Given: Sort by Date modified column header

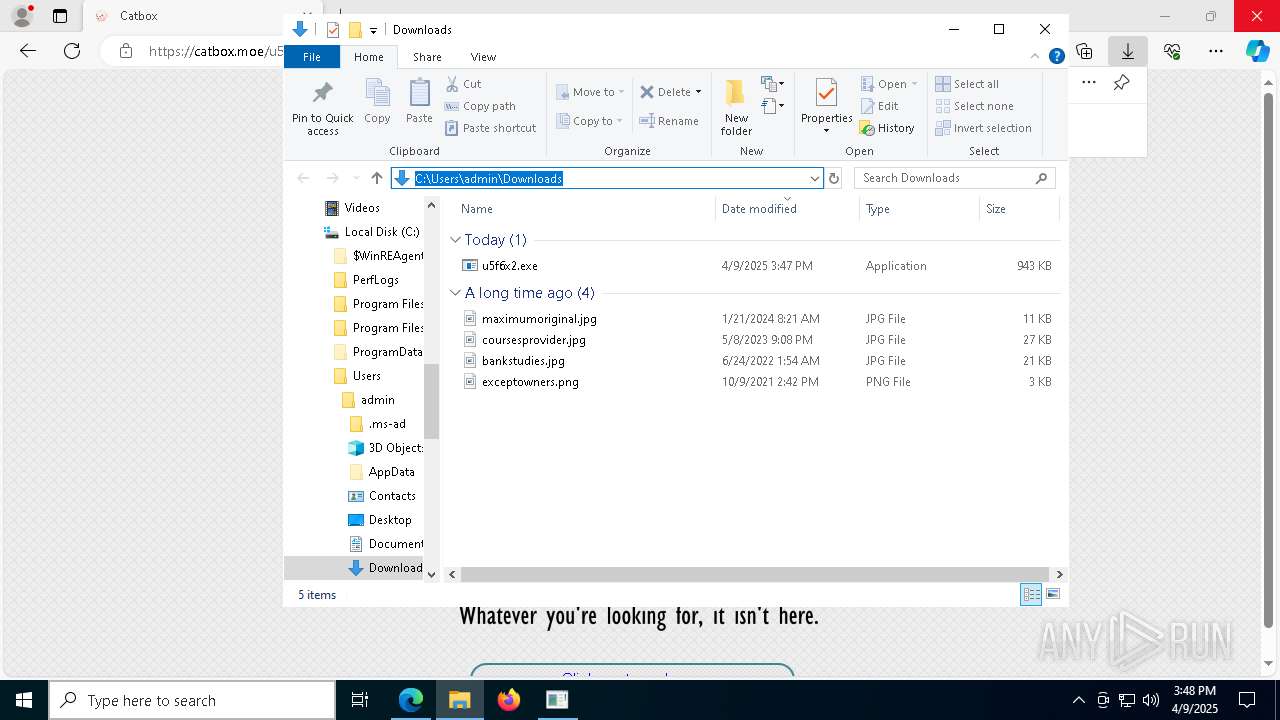Looking at the screenshot, I should click(x=787, y=209).
